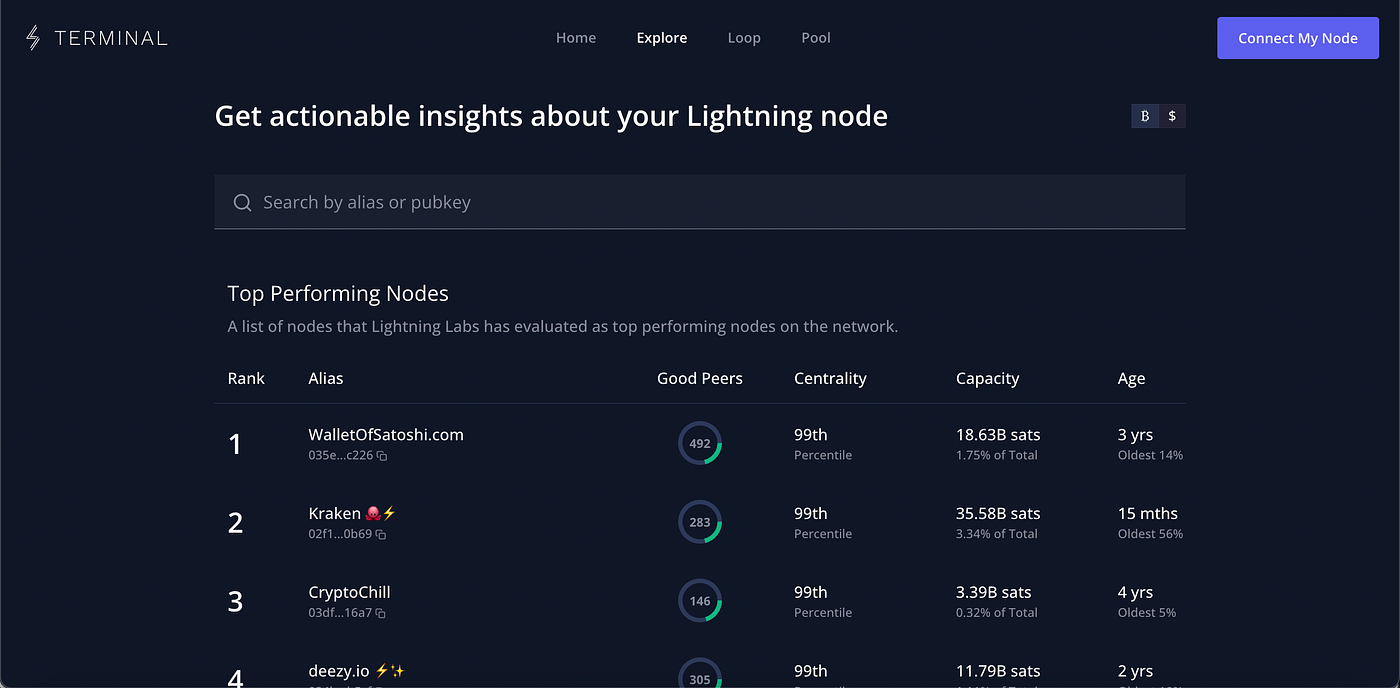
Task: Copy the Kraken pubkey 02f1...0b69
Action: [x=381, y=535]
